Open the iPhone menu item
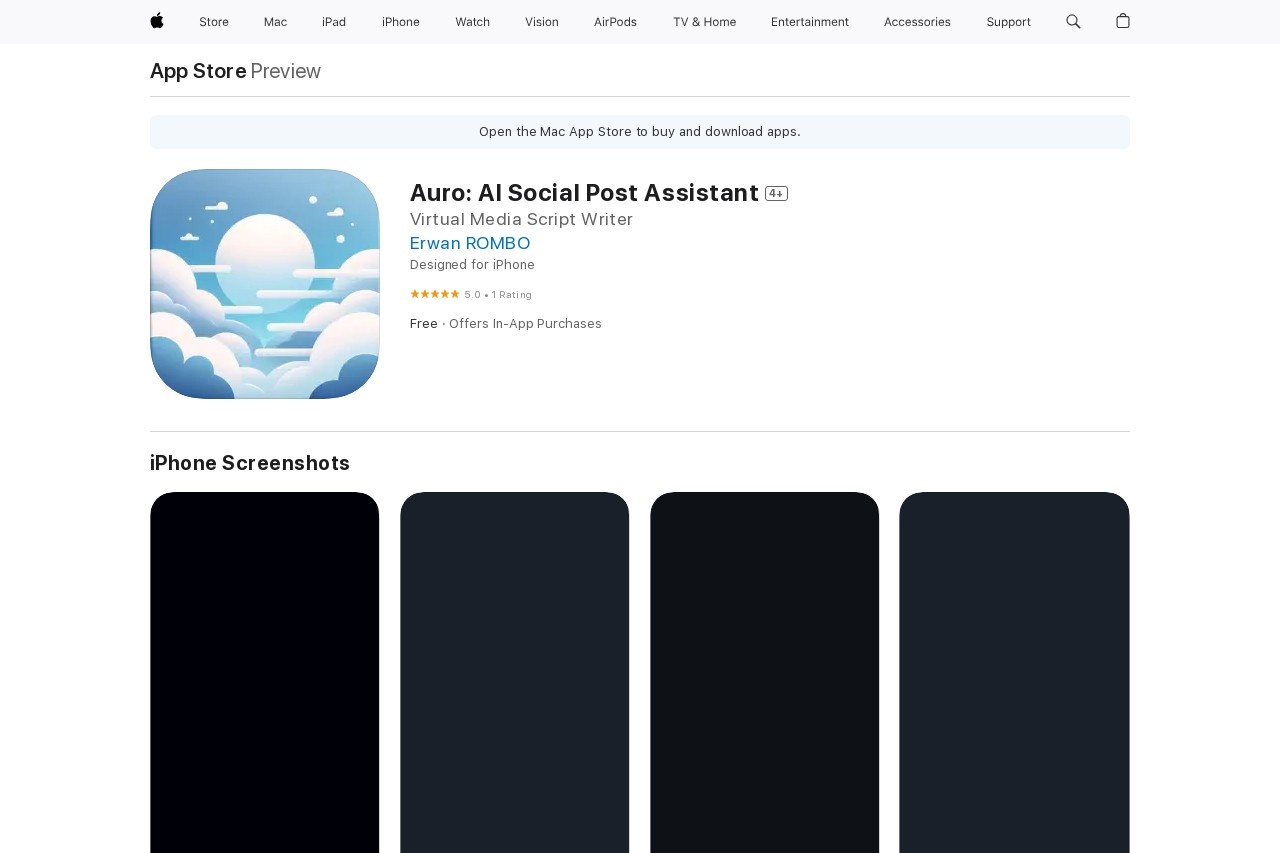 coord(401,22)
